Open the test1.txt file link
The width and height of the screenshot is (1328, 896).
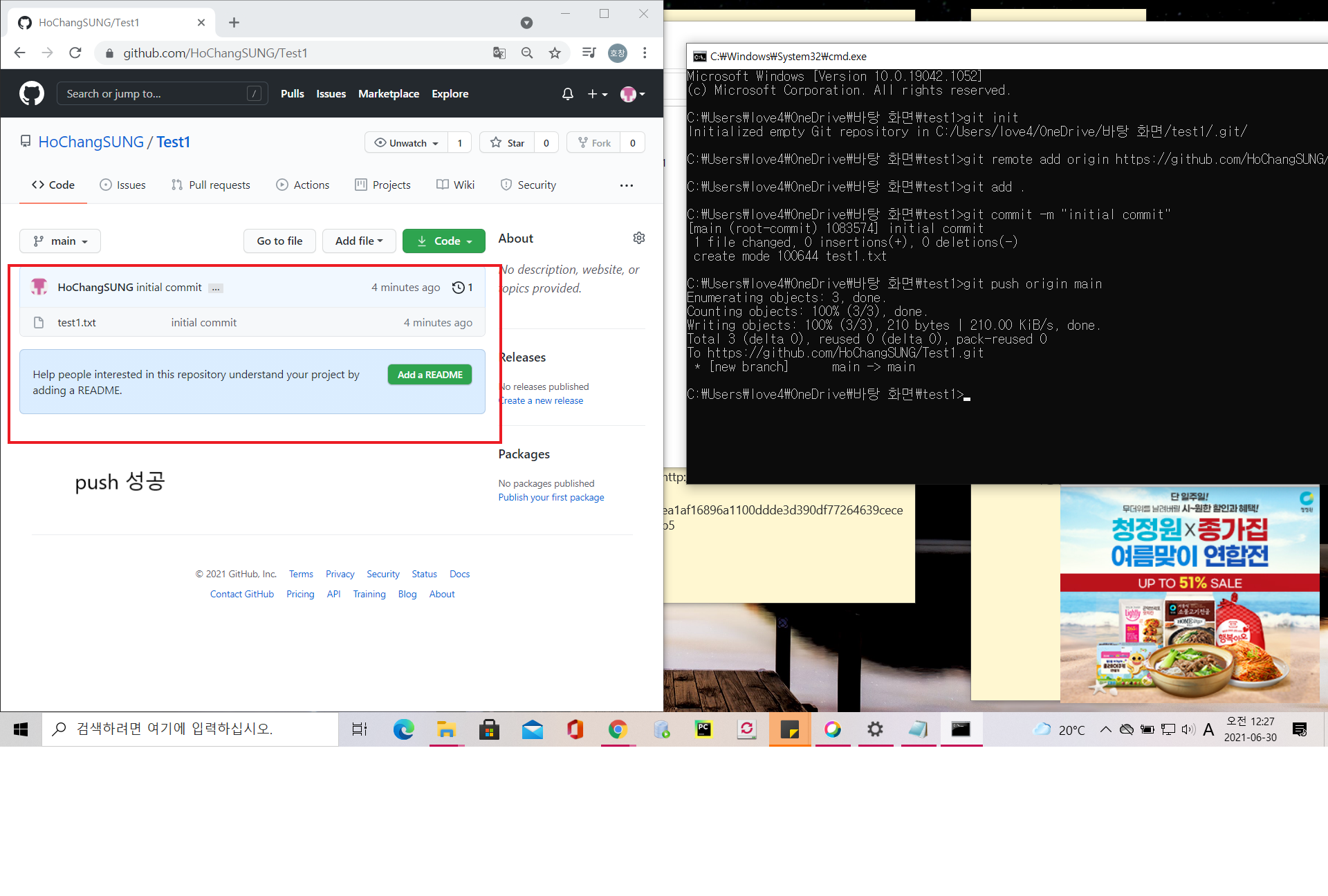point(77,322)
